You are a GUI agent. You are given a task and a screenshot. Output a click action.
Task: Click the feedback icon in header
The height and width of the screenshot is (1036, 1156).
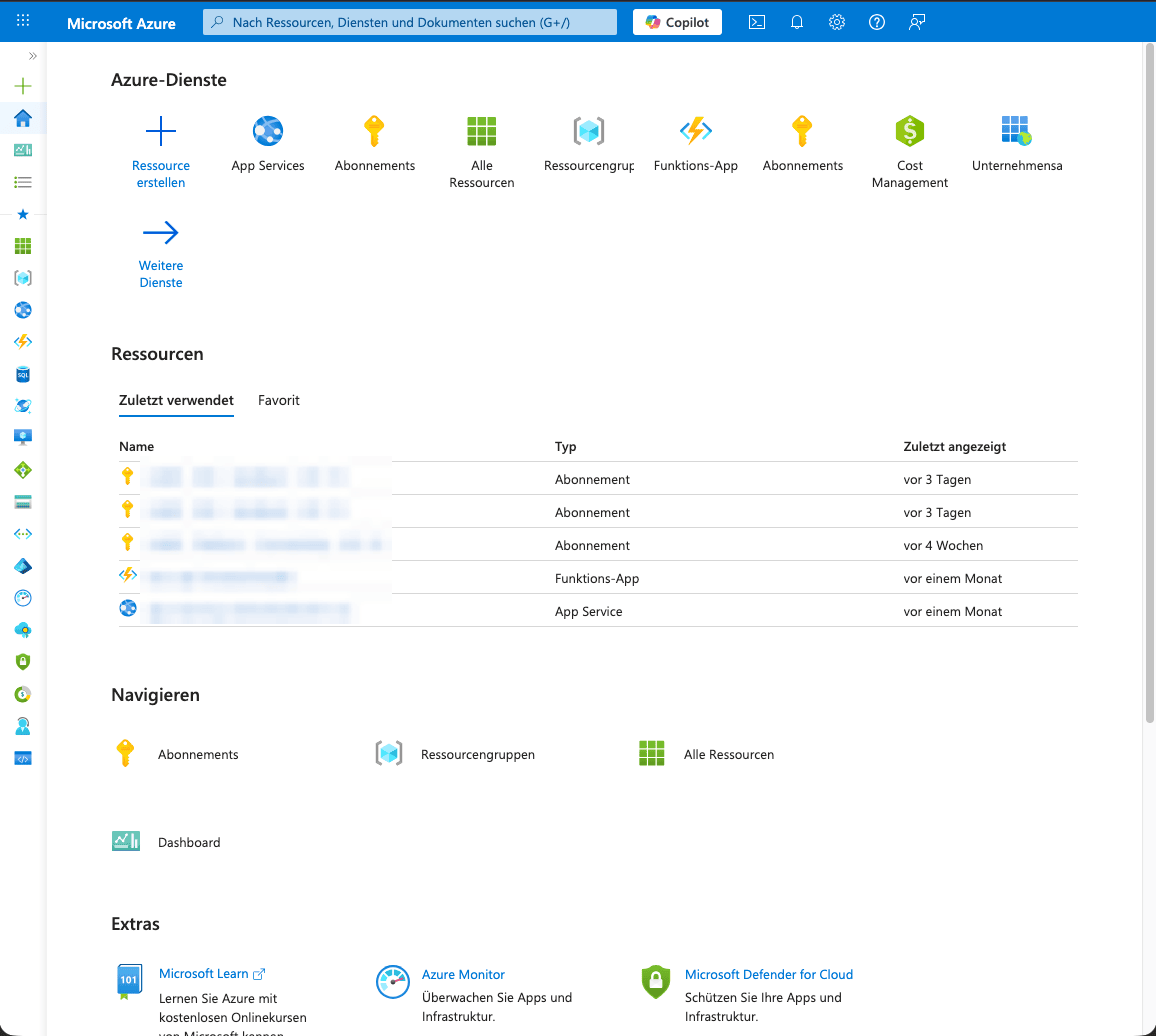pyautogui.click(x=917, y=22)
